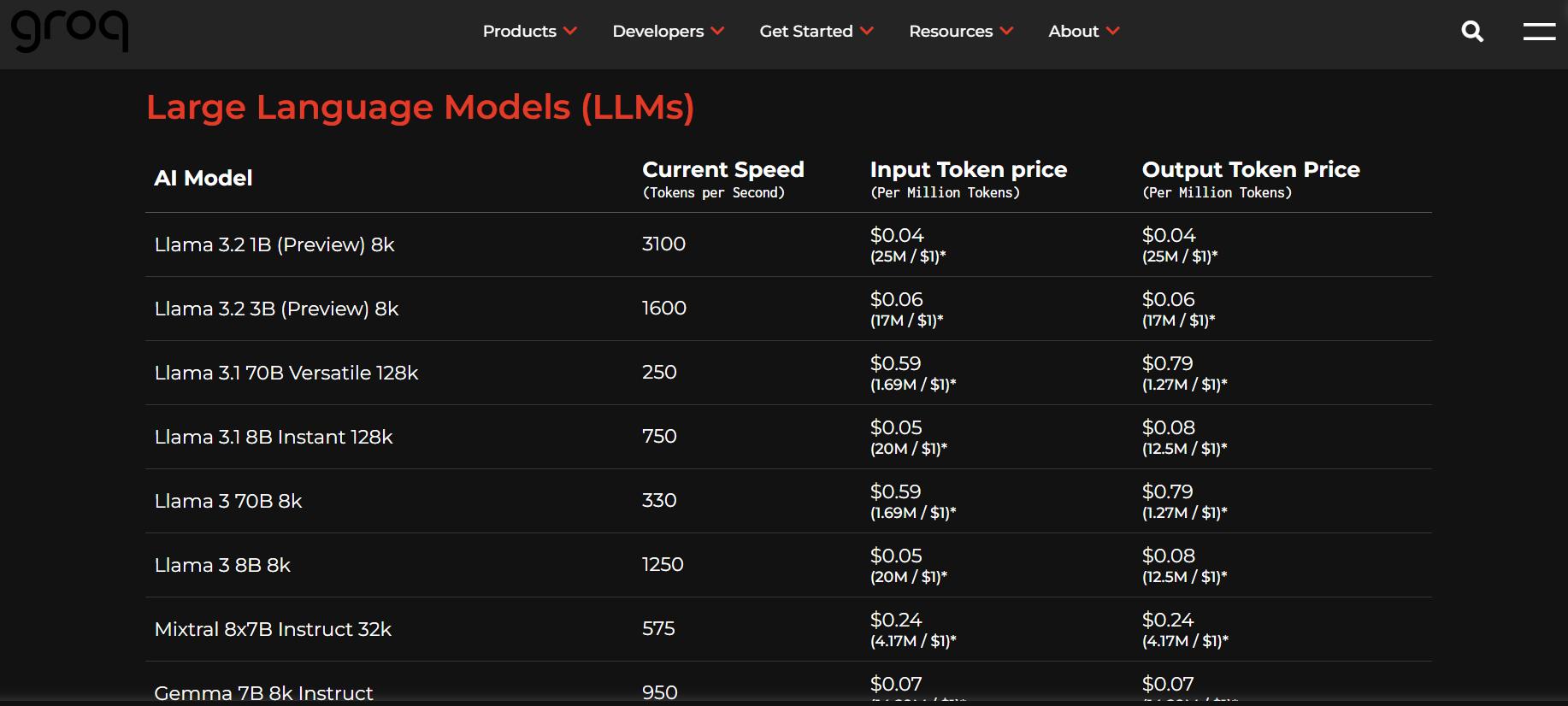Select the Llama 3.1 70B Versatile 128k model name
Screen dimensions: 1568x706
click(286, 373)
